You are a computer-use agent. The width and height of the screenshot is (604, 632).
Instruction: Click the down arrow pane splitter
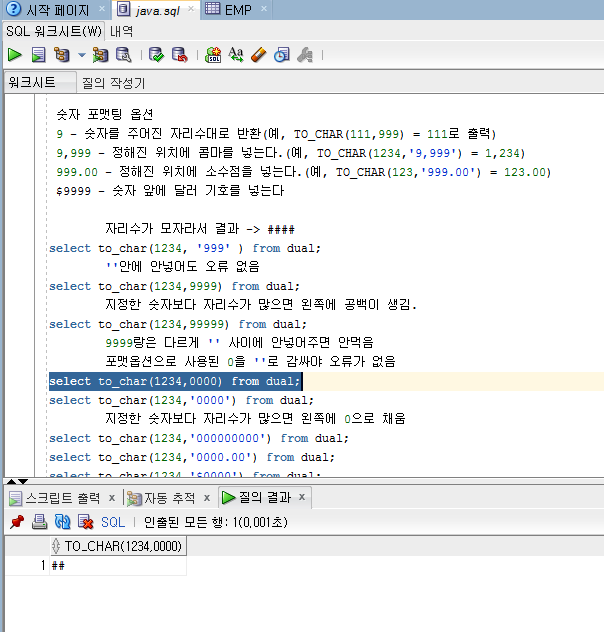(23, 482)
